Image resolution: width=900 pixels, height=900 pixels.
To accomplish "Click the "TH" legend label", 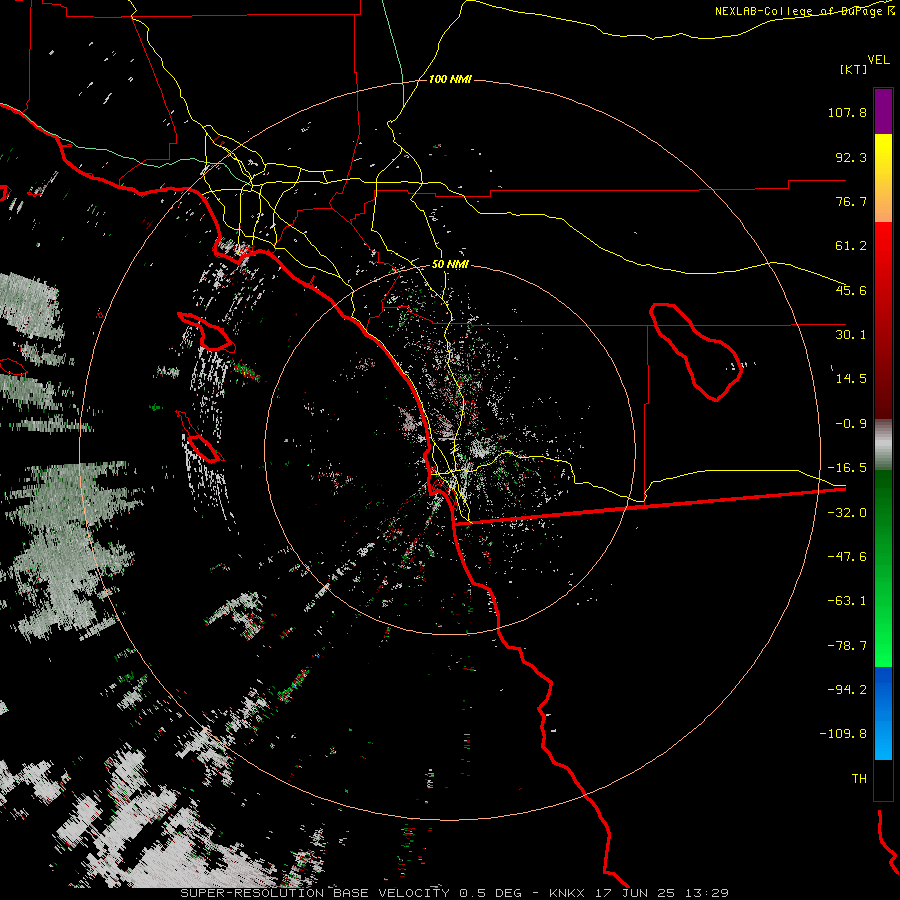I will pos(859,778).
